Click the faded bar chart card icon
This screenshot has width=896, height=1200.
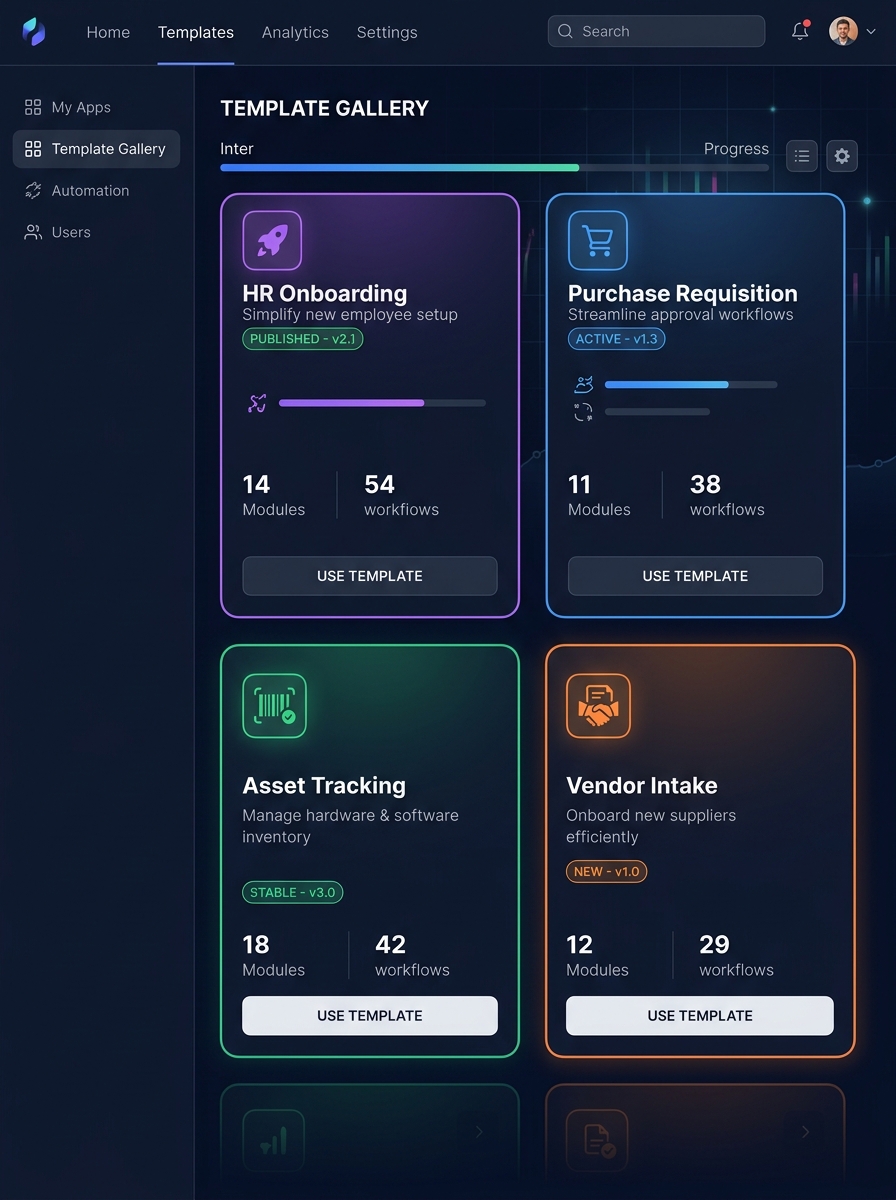pyautogui.click(x=273, y=1141)
